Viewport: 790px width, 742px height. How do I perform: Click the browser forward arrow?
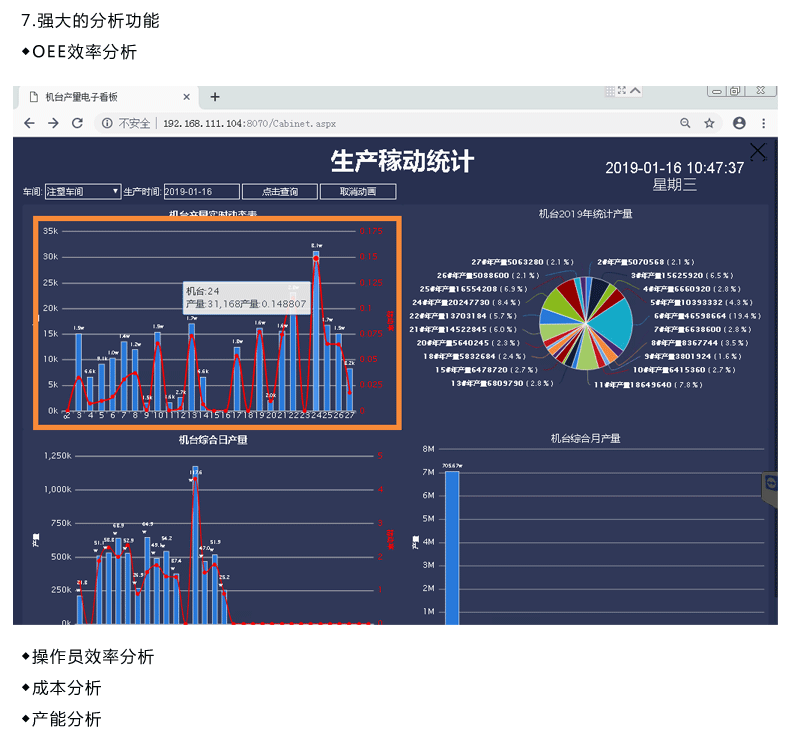click(x=53, y=123)
